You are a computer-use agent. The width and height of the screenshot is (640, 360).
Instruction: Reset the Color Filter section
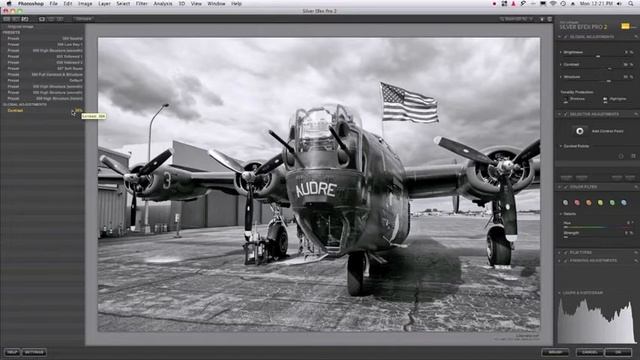[636, 187]
